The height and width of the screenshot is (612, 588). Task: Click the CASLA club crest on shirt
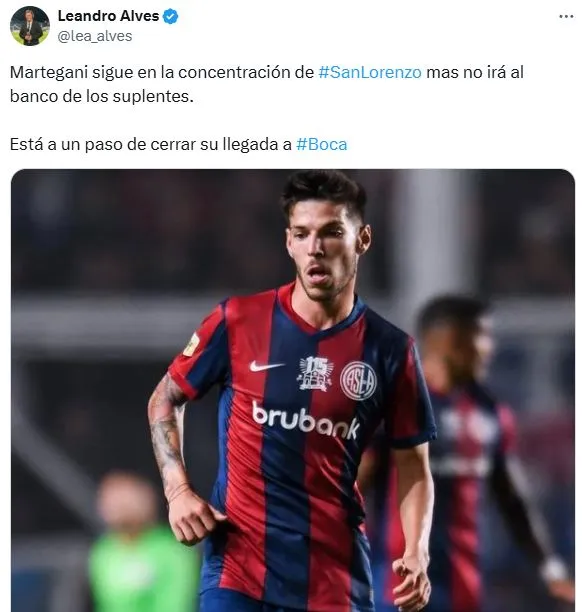point(358,380)
